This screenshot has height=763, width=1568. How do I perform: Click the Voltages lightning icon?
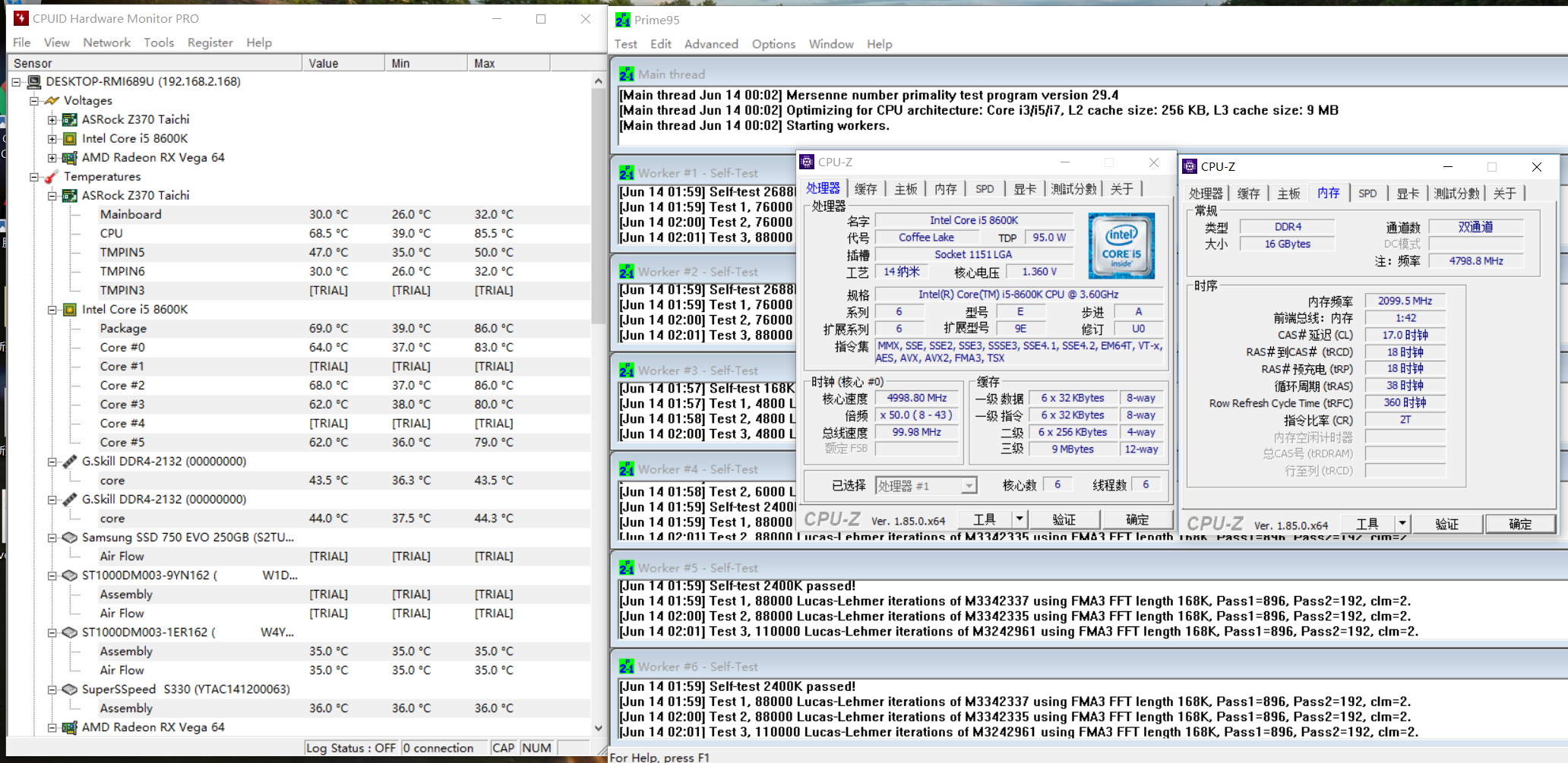[x=52, y=101]
